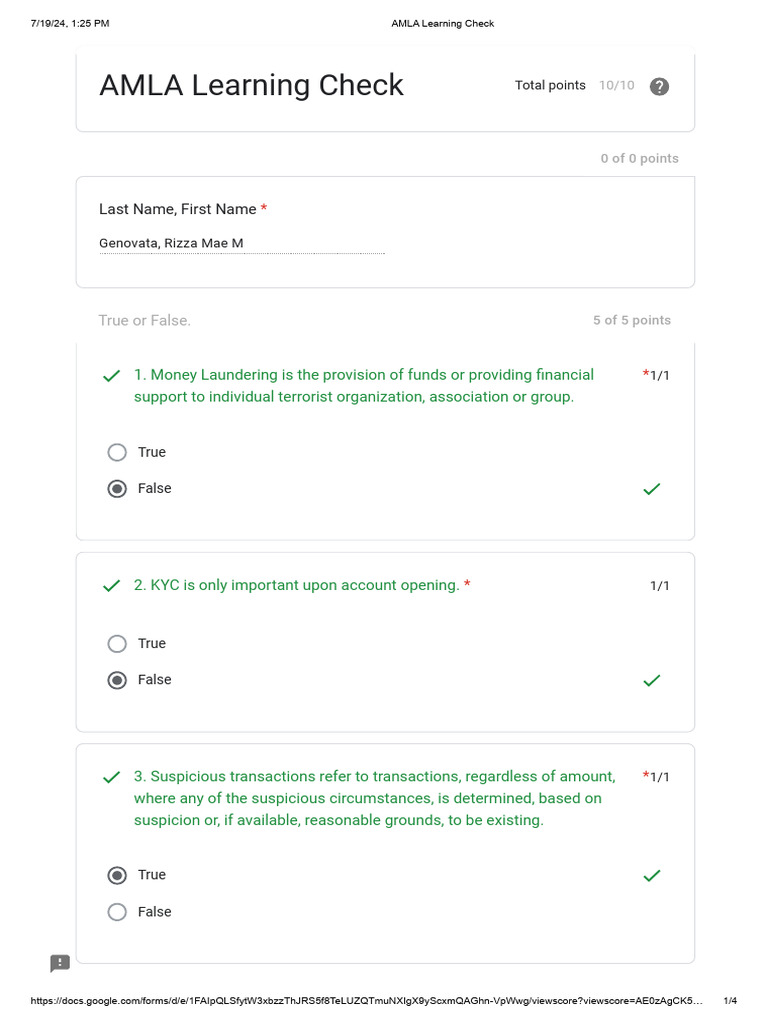Click the True or False section header

coord(144,321)
